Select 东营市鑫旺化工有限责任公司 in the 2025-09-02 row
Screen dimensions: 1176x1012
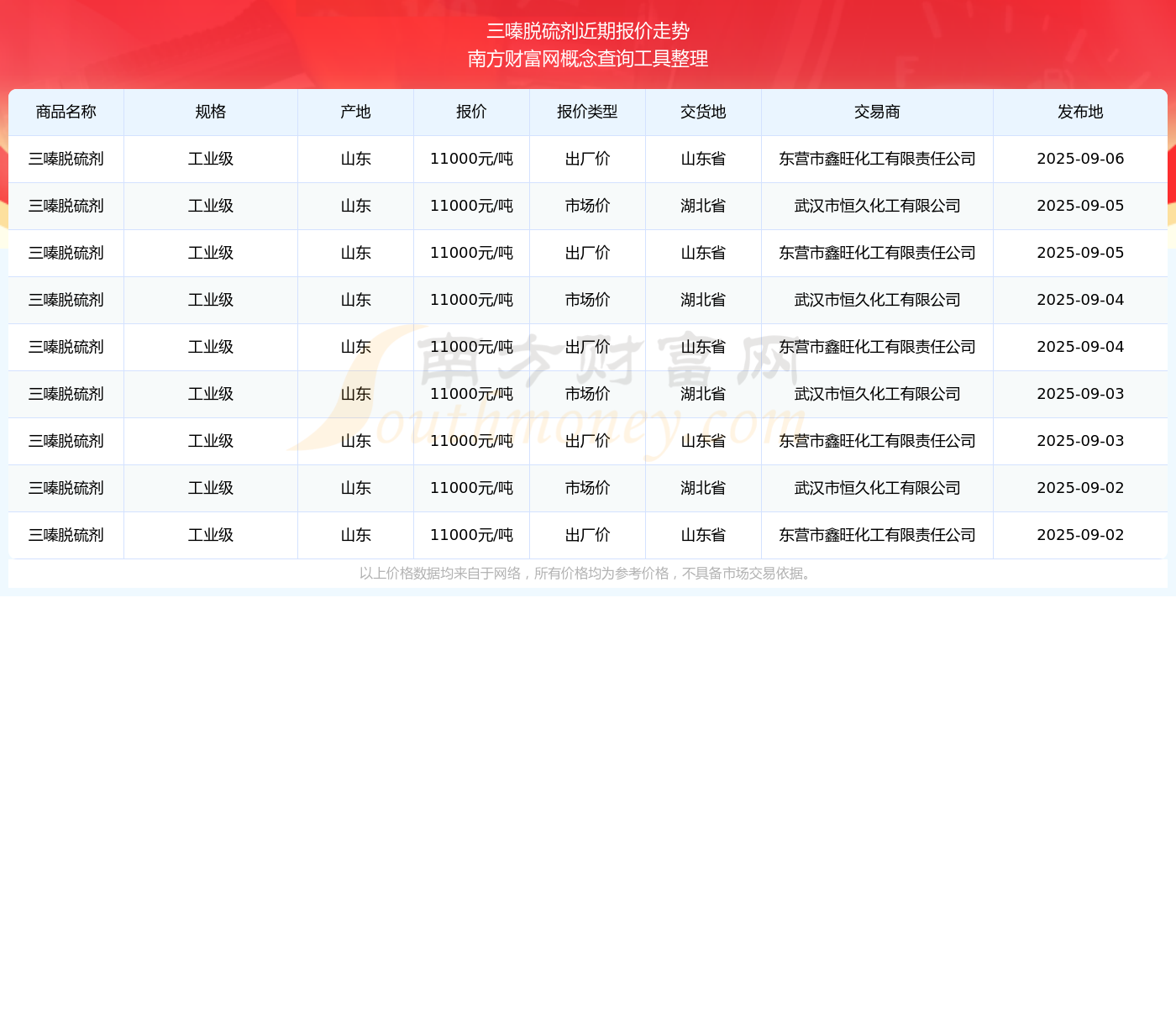point(878,536)
